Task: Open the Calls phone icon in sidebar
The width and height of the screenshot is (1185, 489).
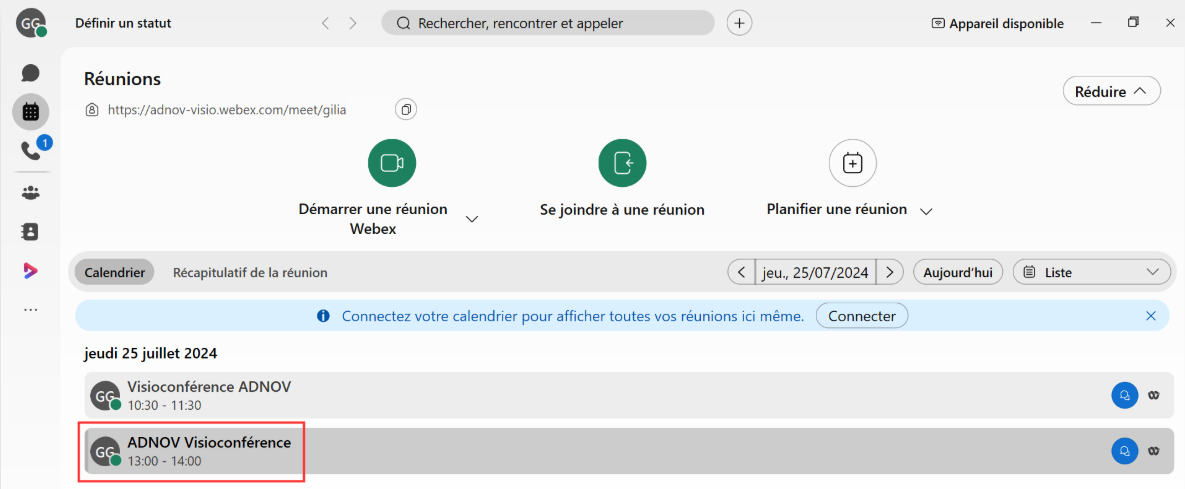Action: 30,152
